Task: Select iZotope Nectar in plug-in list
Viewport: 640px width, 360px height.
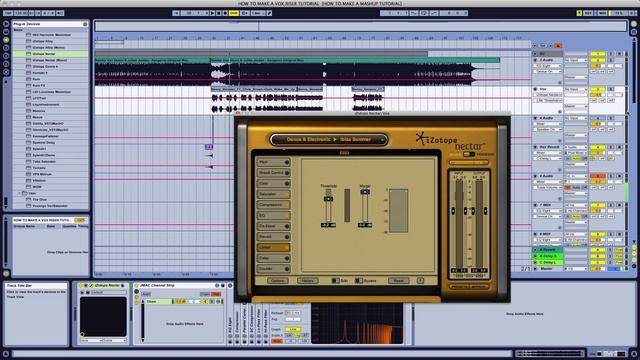Action: coord(50,53)
